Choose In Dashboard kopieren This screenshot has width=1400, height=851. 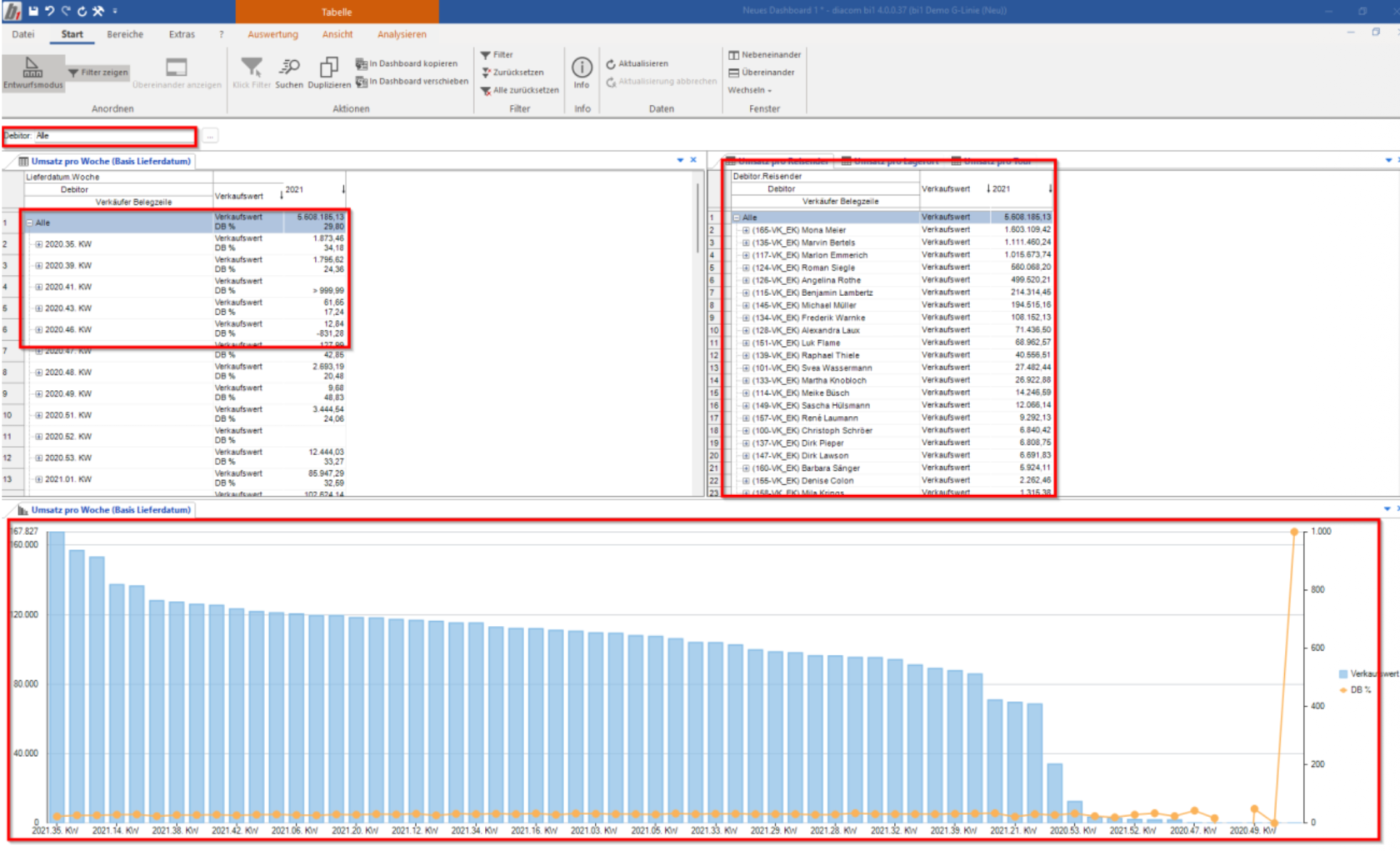point(407,63)
